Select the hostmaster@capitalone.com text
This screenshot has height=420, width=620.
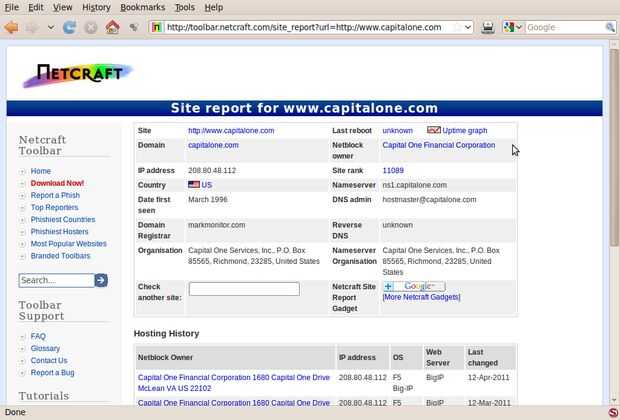tap(429, 199)
